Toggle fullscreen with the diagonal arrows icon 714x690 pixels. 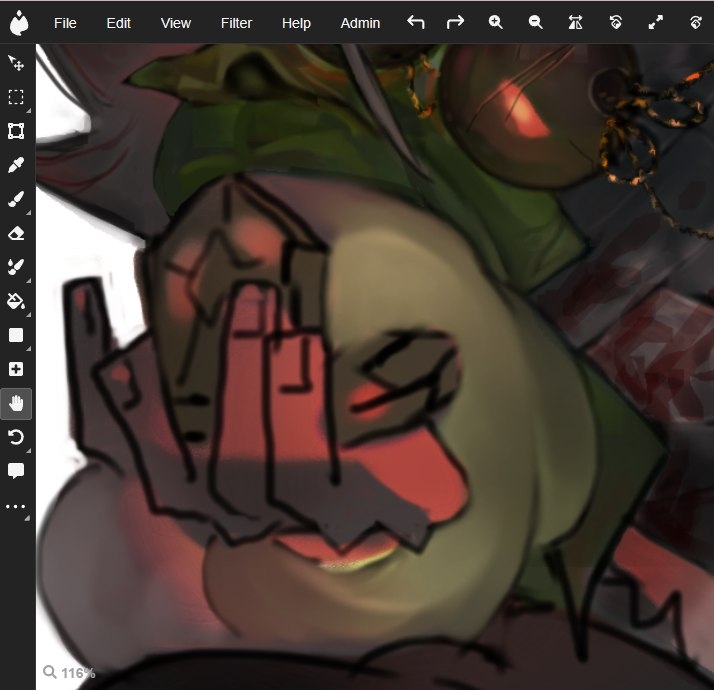click(656, 22)
